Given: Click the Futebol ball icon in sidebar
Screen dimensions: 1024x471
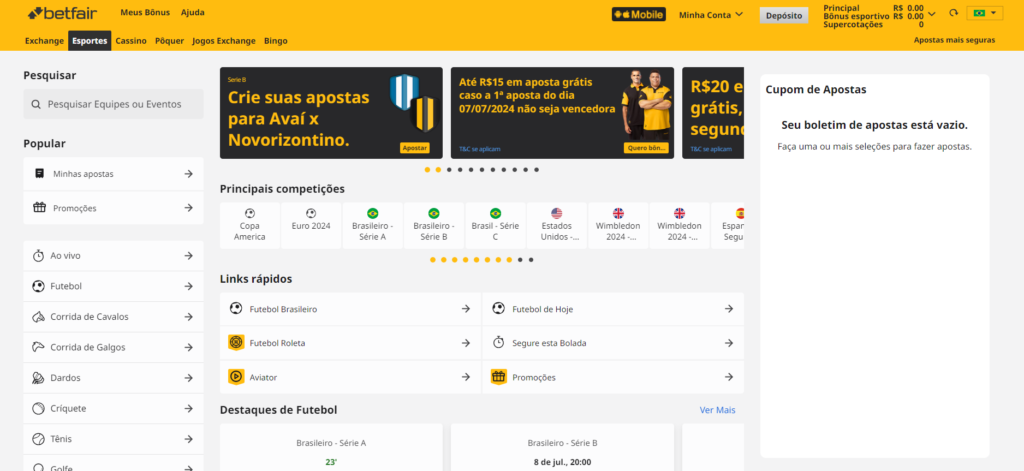Looking at the screenshot, I should tap(39, 286).
